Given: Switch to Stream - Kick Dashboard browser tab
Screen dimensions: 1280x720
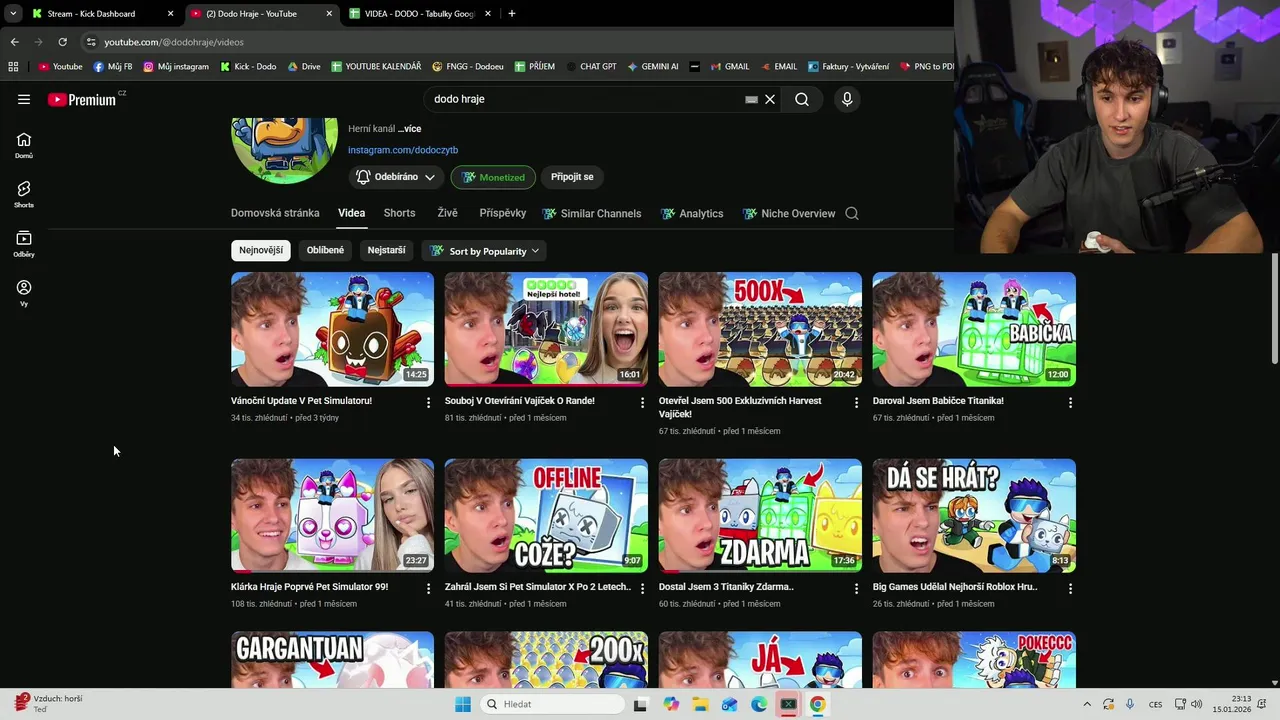Looking at the screenshot, I should (101, 14).
